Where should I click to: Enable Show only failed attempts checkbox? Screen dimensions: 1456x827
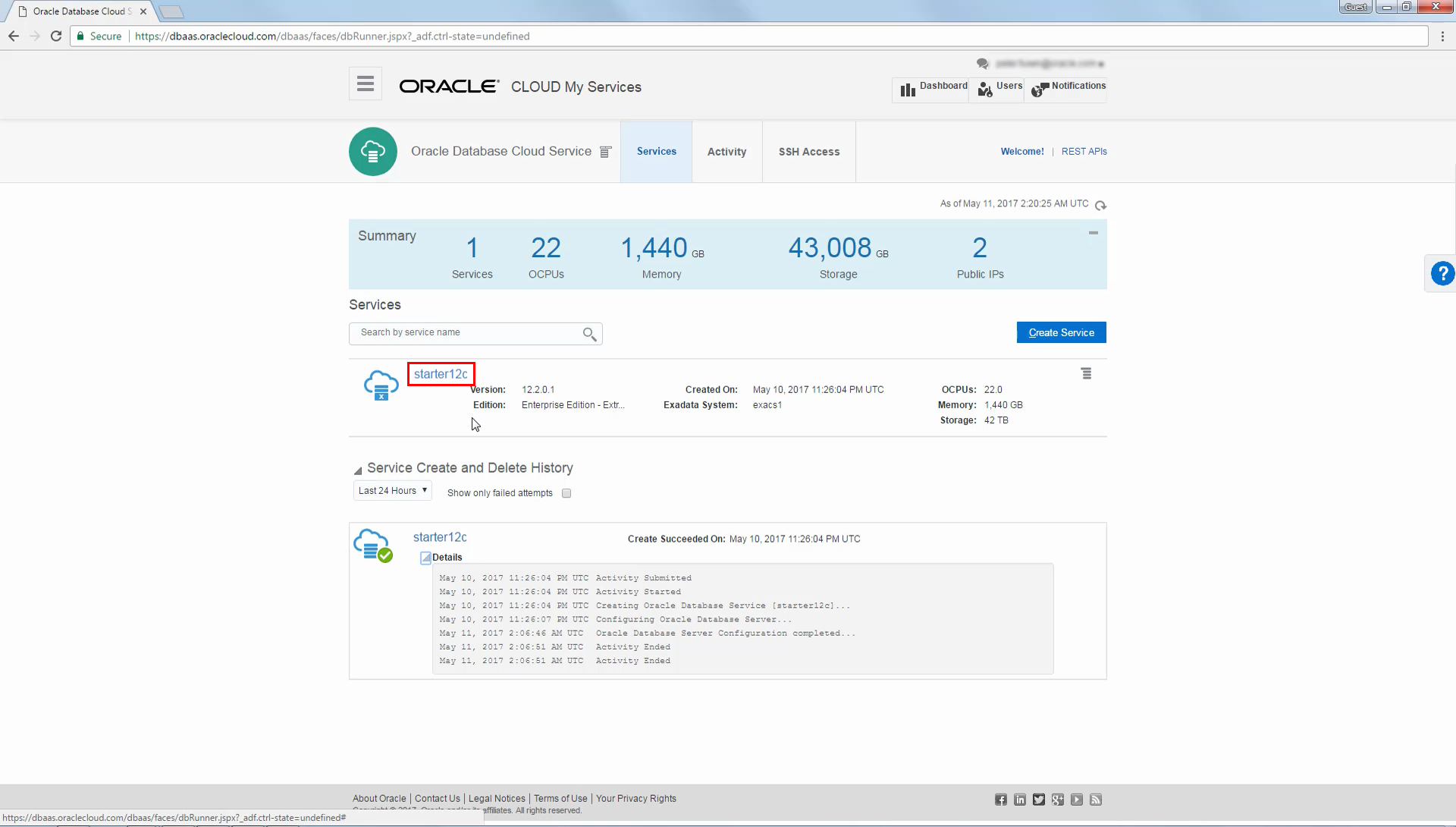coord(566,493)
